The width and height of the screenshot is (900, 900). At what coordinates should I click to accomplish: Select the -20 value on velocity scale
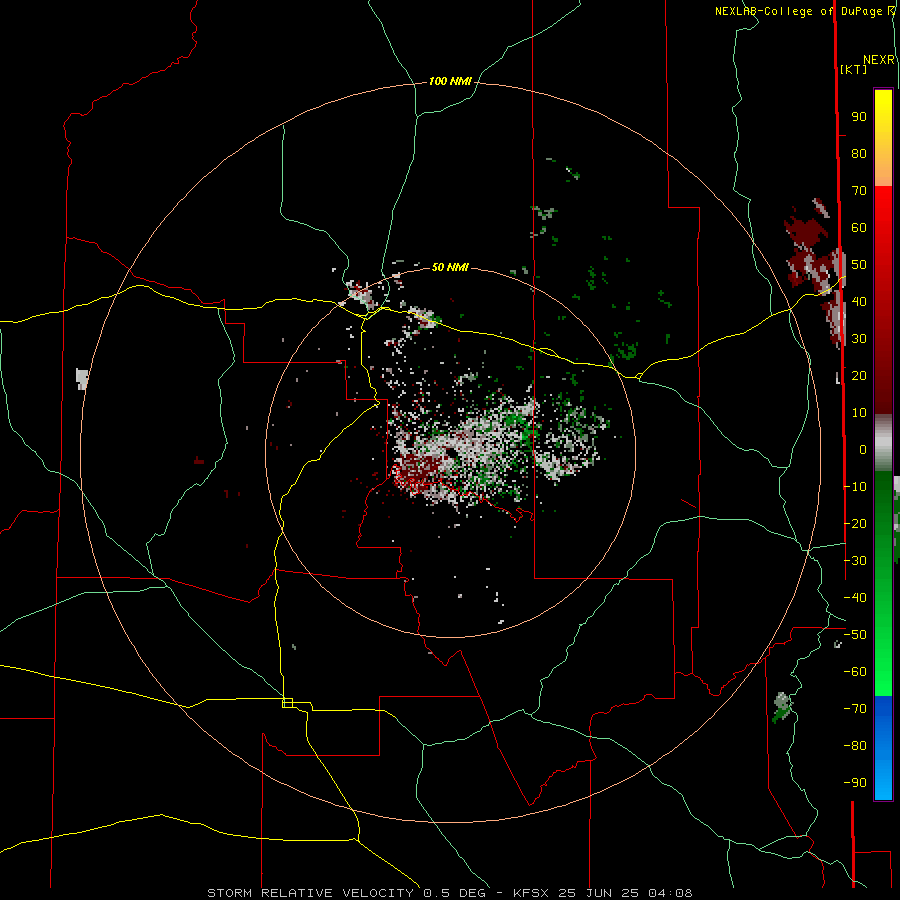[855, 524]
